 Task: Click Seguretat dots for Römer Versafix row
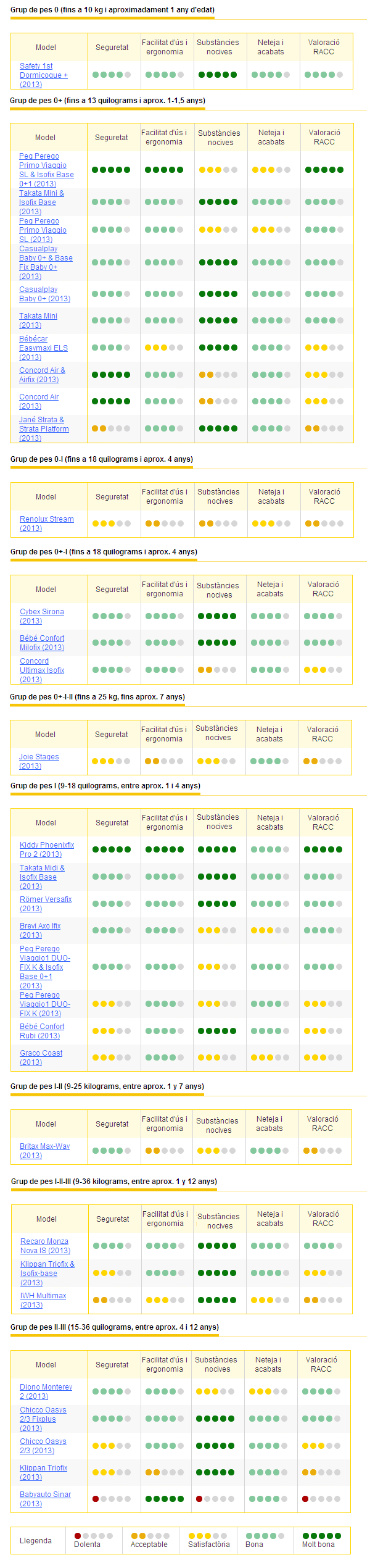point(112,904)
